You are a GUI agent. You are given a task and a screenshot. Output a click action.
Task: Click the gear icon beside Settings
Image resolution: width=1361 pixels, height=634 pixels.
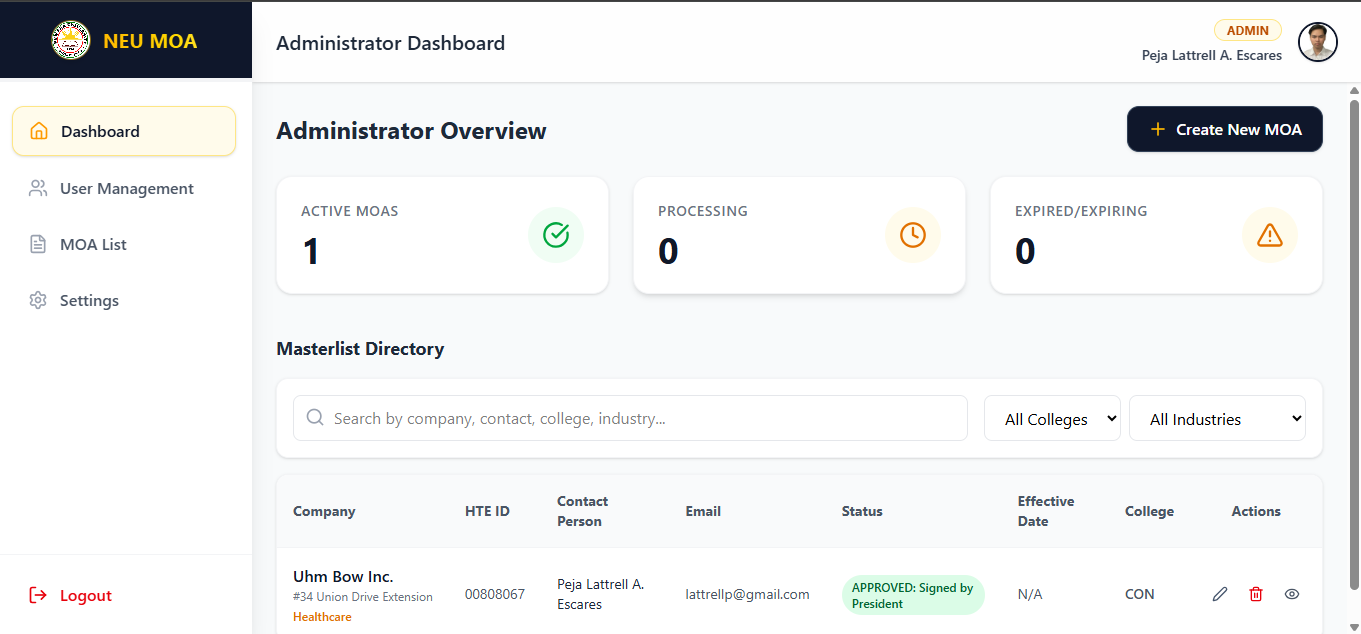[38, 300]
